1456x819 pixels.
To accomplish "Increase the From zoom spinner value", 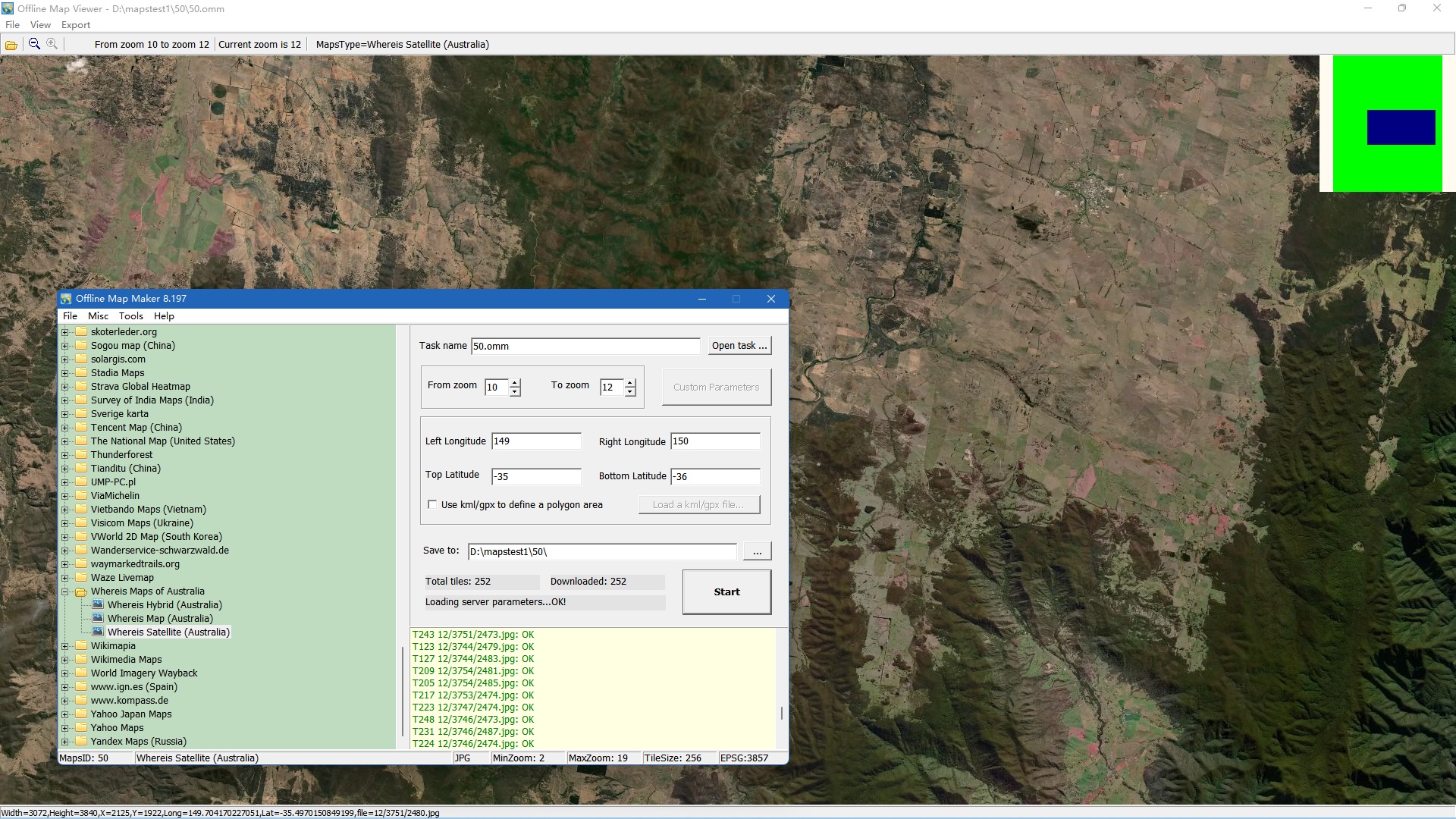I will 515,383.
